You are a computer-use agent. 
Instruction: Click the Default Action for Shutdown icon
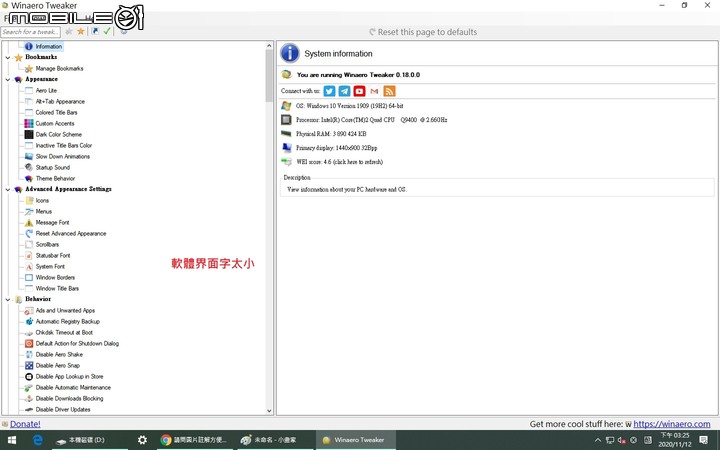click(x=29, y=343)
